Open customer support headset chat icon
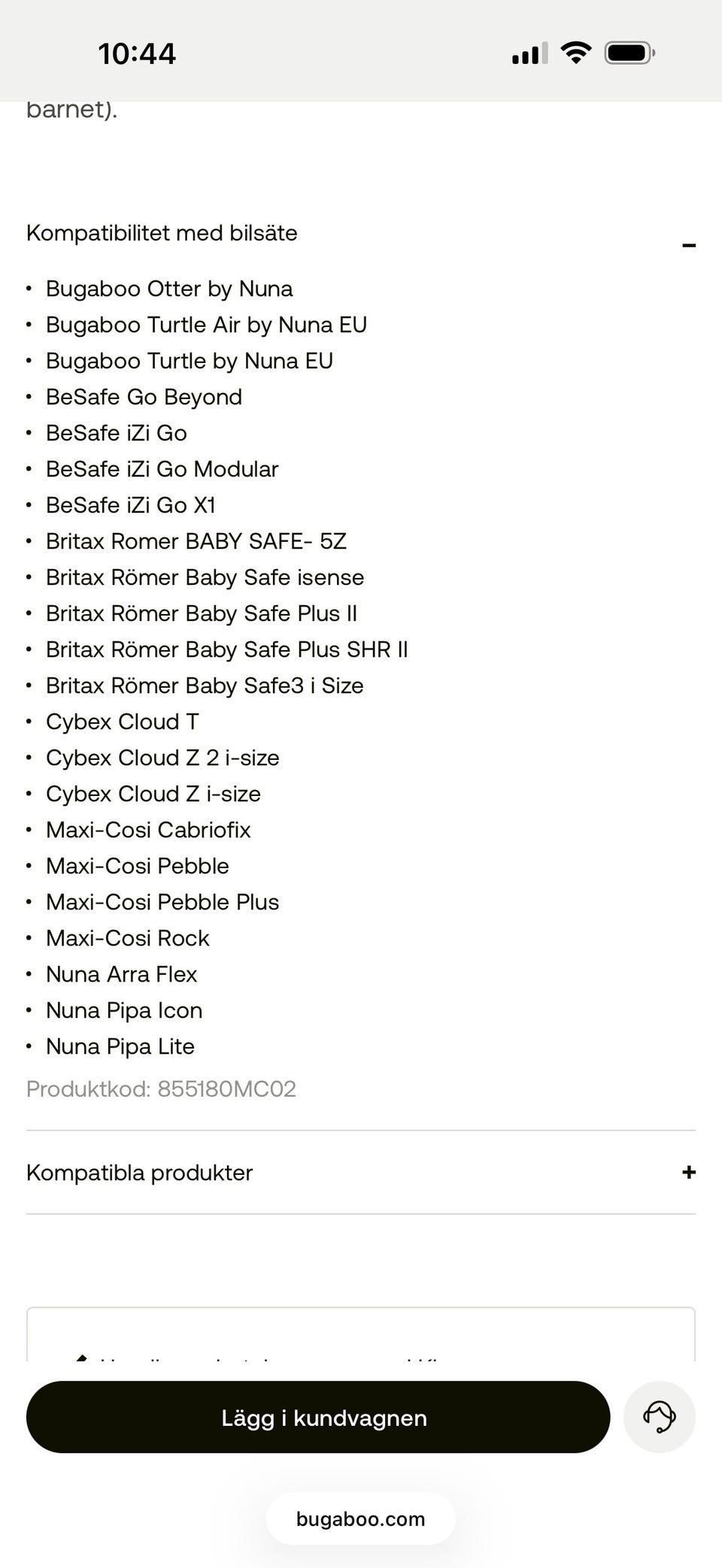The width and height of the screenshot is (722, 1568). (x=660, y=1417)
